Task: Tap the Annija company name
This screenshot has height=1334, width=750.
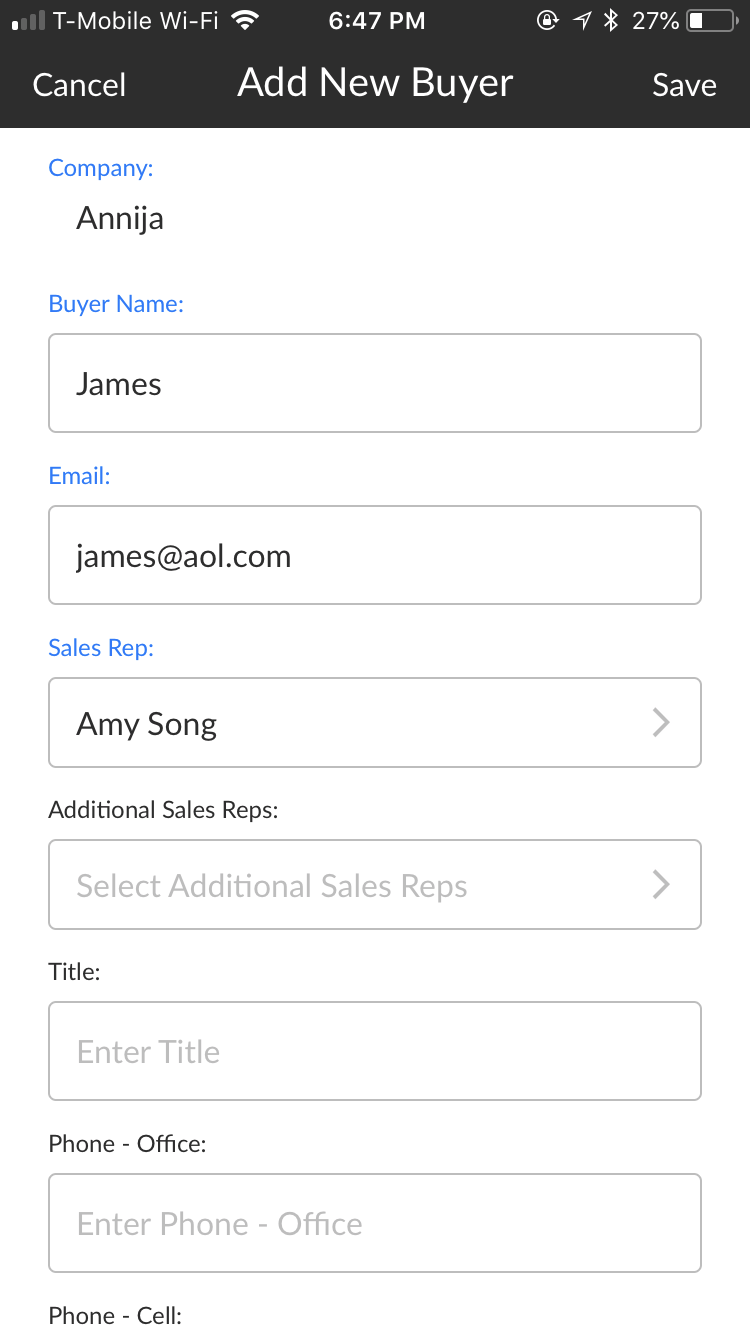Action: (x=120, y=218)
